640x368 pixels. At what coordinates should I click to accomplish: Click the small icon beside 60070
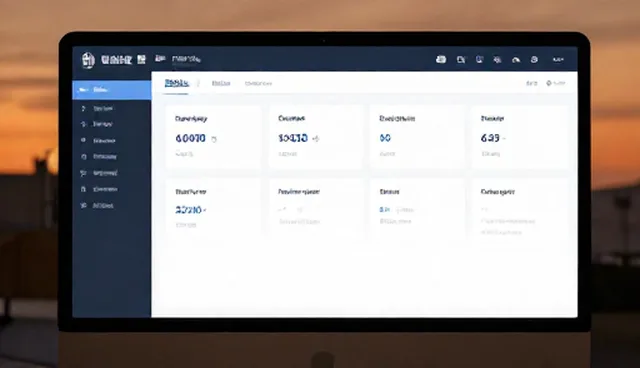214,140
